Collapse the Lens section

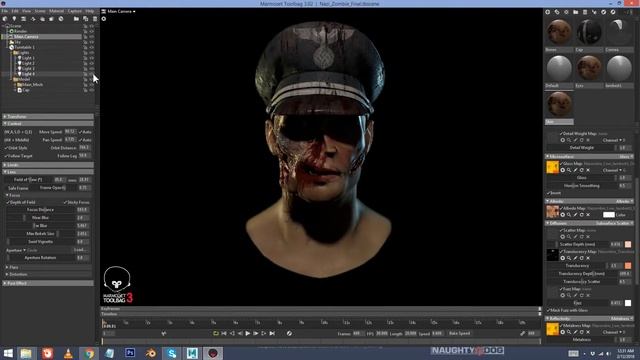(48, 172)
